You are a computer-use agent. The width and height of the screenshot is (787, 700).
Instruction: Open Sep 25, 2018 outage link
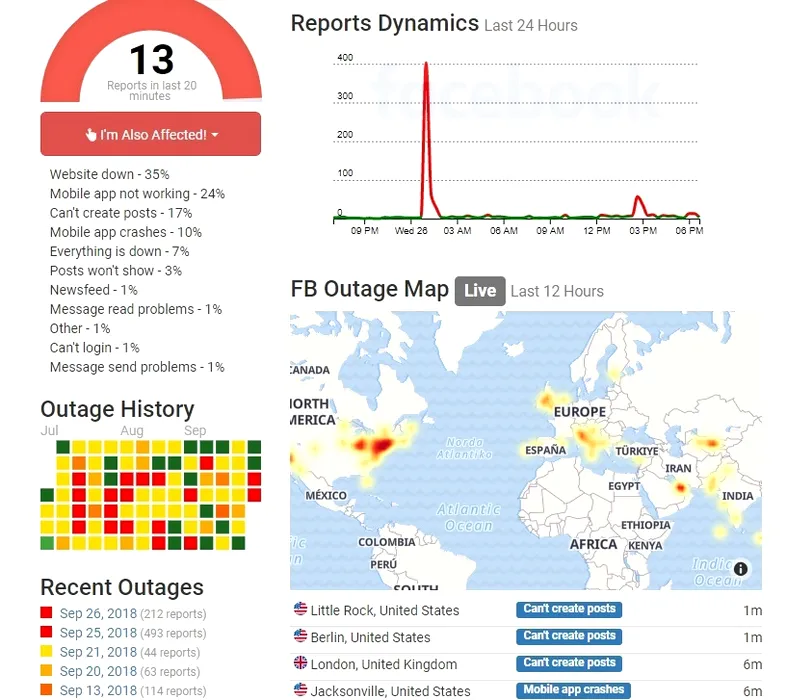98,633
